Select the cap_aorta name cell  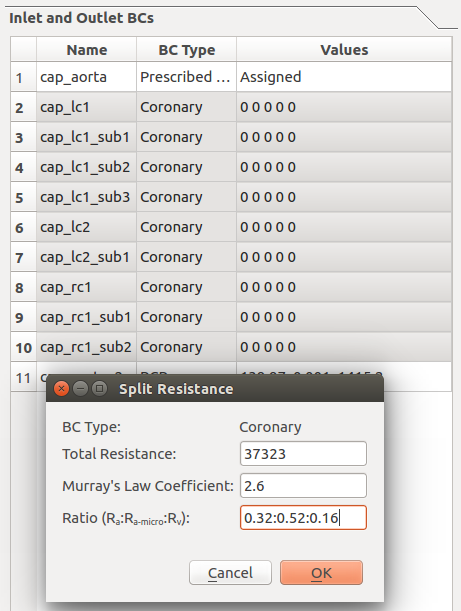click(x=87, y=77)
